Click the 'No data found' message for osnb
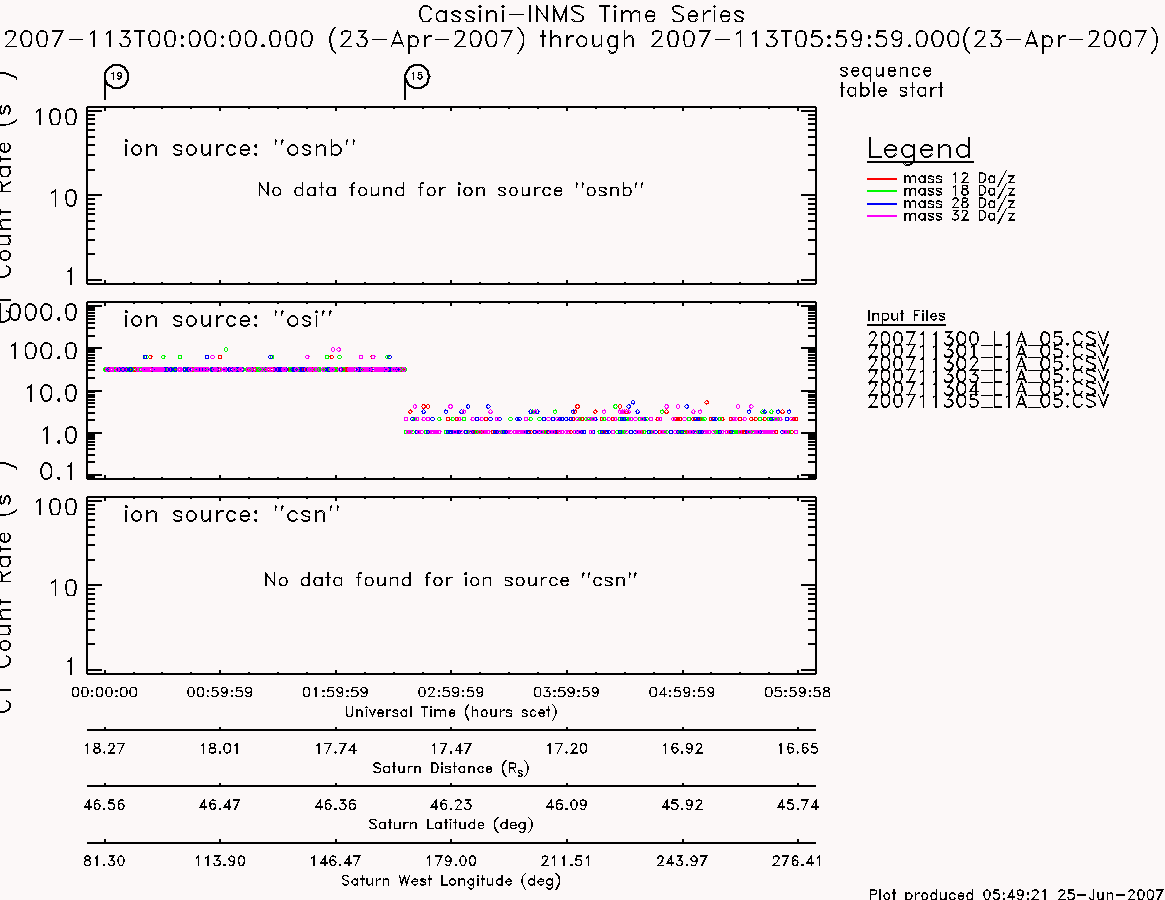Screen dimensions: 1165x900 point(450,190)
